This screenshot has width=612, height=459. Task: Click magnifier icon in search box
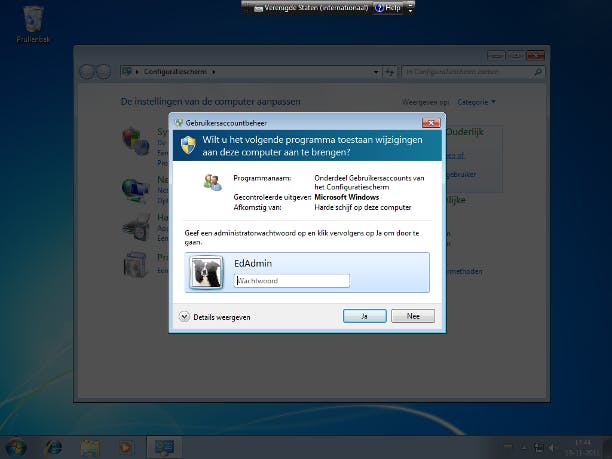(x=538, y=72)
